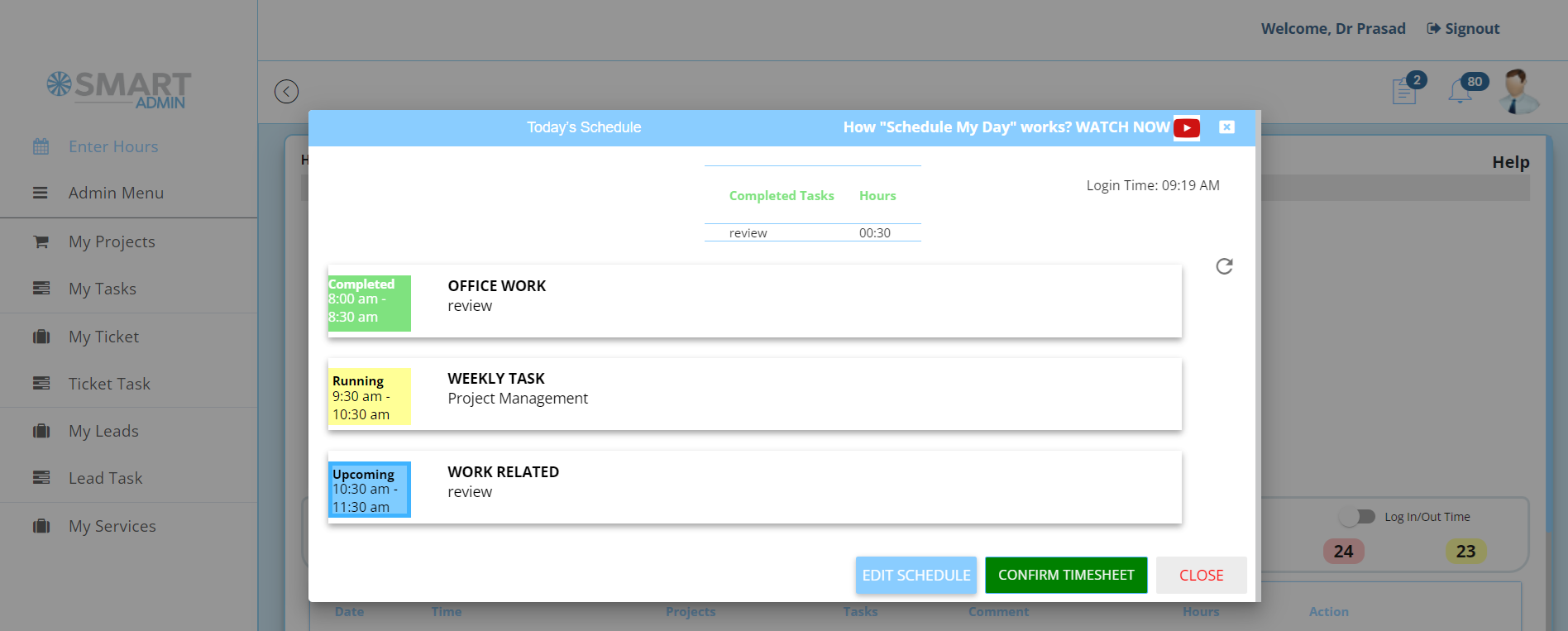Image resolution: width=1568 pixels, height=631 pixels.
Task: Click the refresh schedule icon
Action: tap(1224, 266)
